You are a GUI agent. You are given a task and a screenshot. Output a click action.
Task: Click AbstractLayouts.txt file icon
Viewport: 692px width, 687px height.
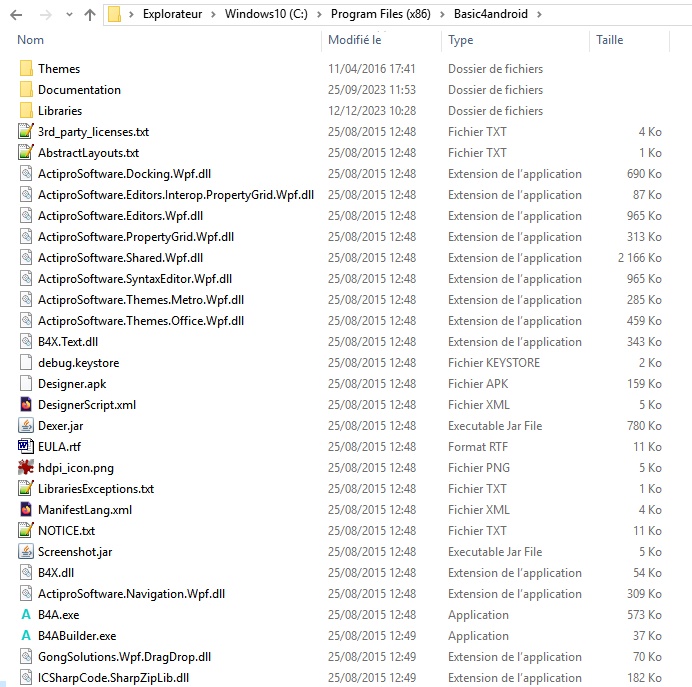point(26,153)
